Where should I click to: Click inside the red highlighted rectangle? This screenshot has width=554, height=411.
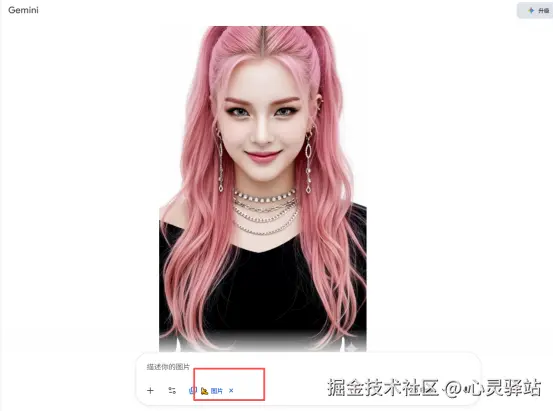click(229, 384)
